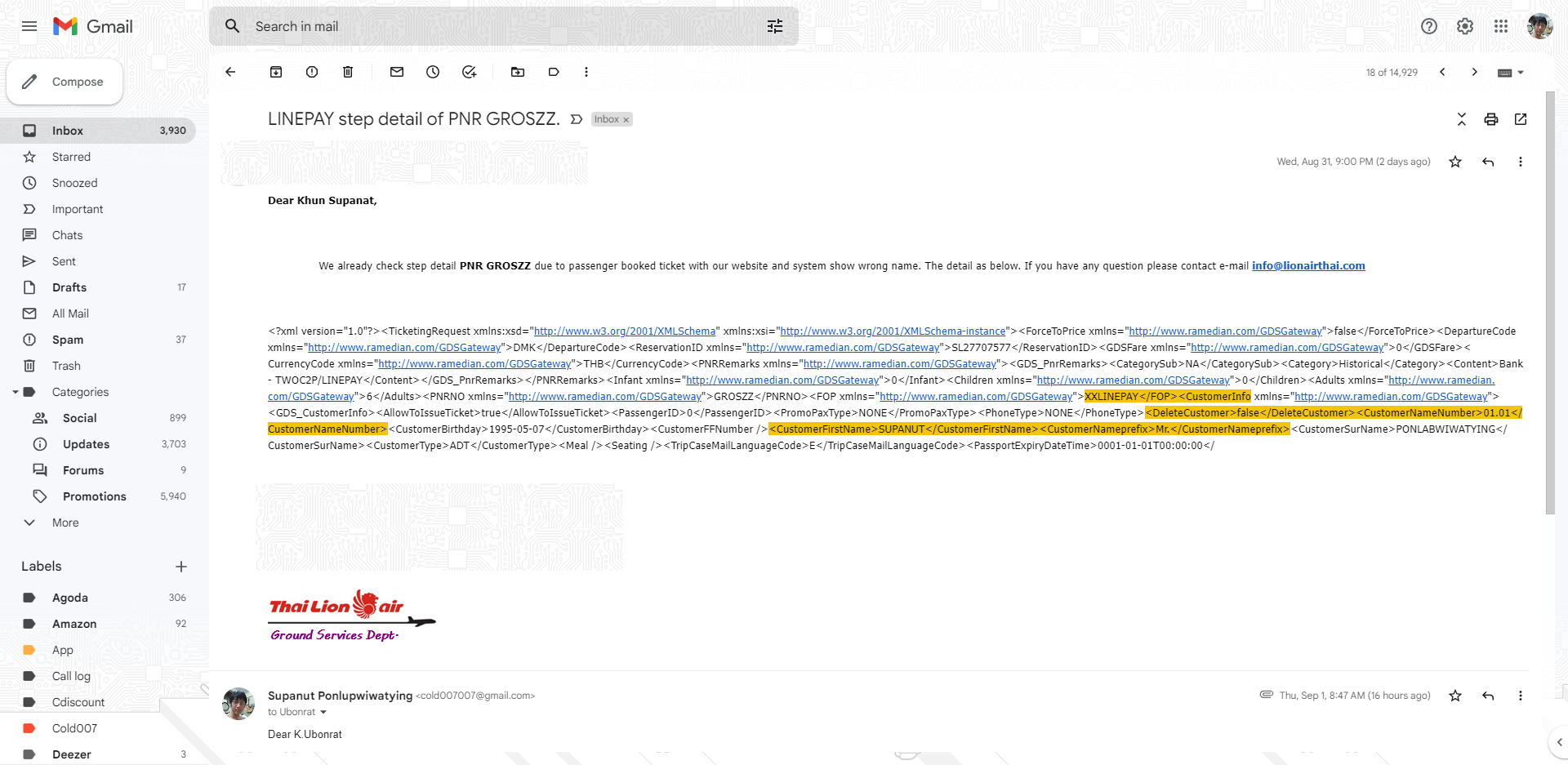The height and width of the screenshot is (765, 1568).
Task: Reply to the Aug 31 message
Action: [1488, 162]
